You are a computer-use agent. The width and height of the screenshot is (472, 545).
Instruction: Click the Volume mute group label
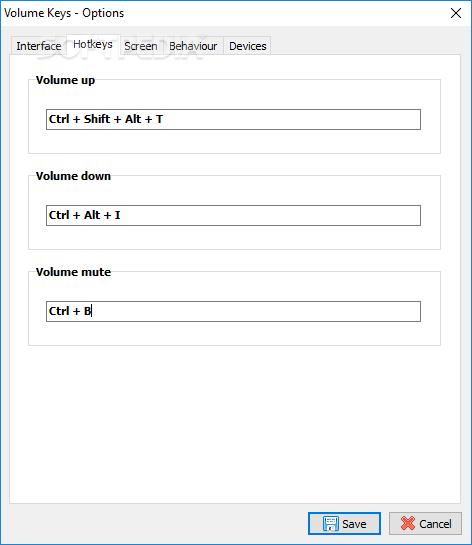[x=73, y=272]
